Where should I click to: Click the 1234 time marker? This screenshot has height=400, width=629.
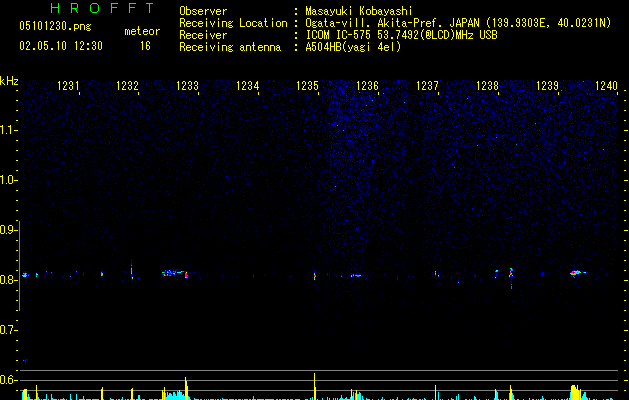pyautogui.click(x=248, y=86)
